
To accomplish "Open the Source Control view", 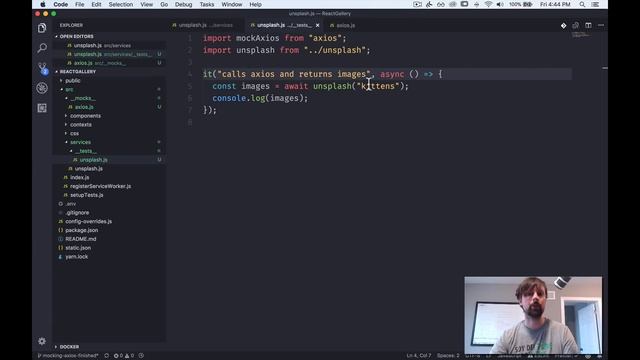I will click(x=42, y=68).
